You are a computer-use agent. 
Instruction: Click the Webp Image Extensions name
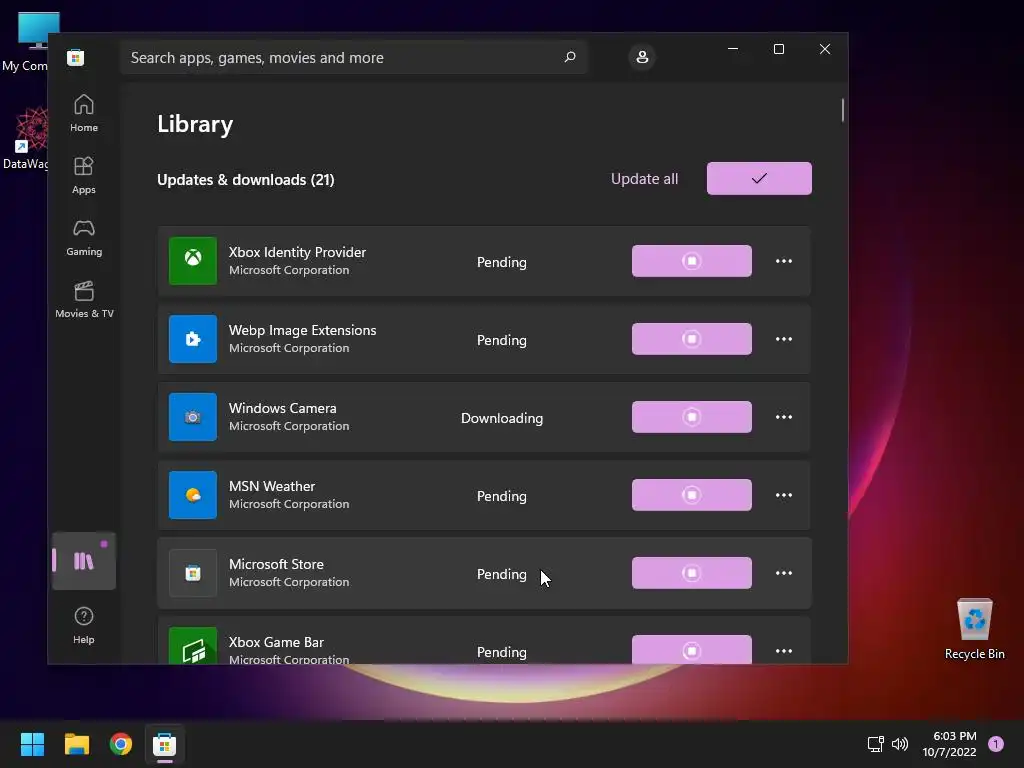(x=302, y=330)
